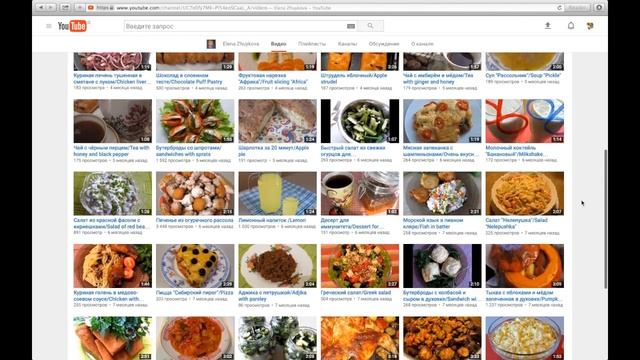Open the YouTube hamburger guide menu

click(49, 26)
